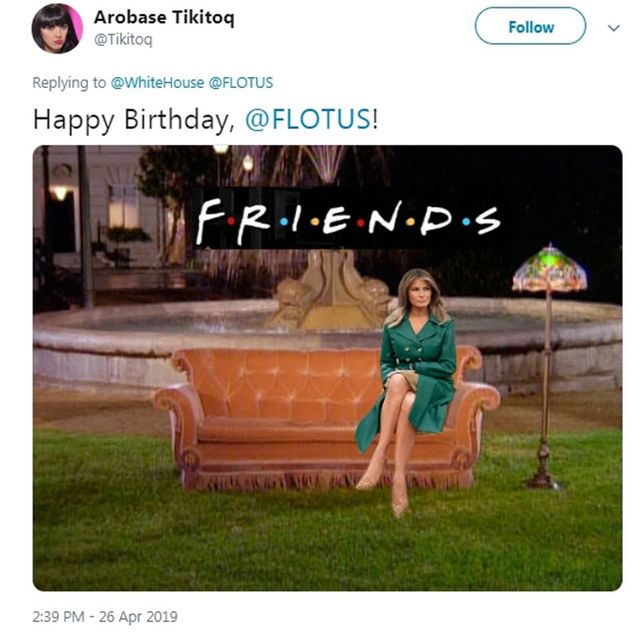Click the FRIENDS logo in the image
The width and height of the screenshot is (640, 637).
coord(348,221)
